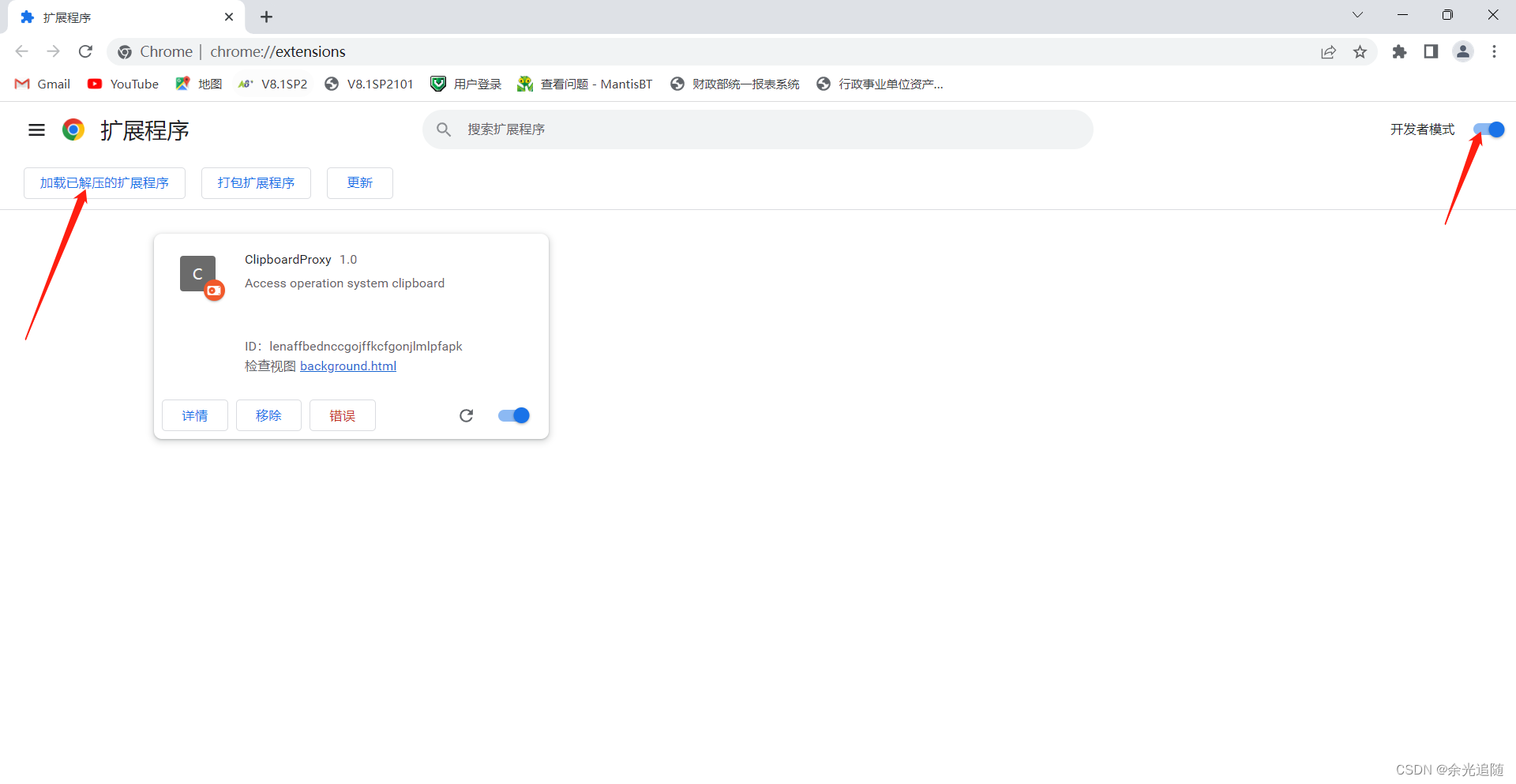Open the share dialog from the toolbar
The width and height of the screenshot is (1516, 784).
1329,51
